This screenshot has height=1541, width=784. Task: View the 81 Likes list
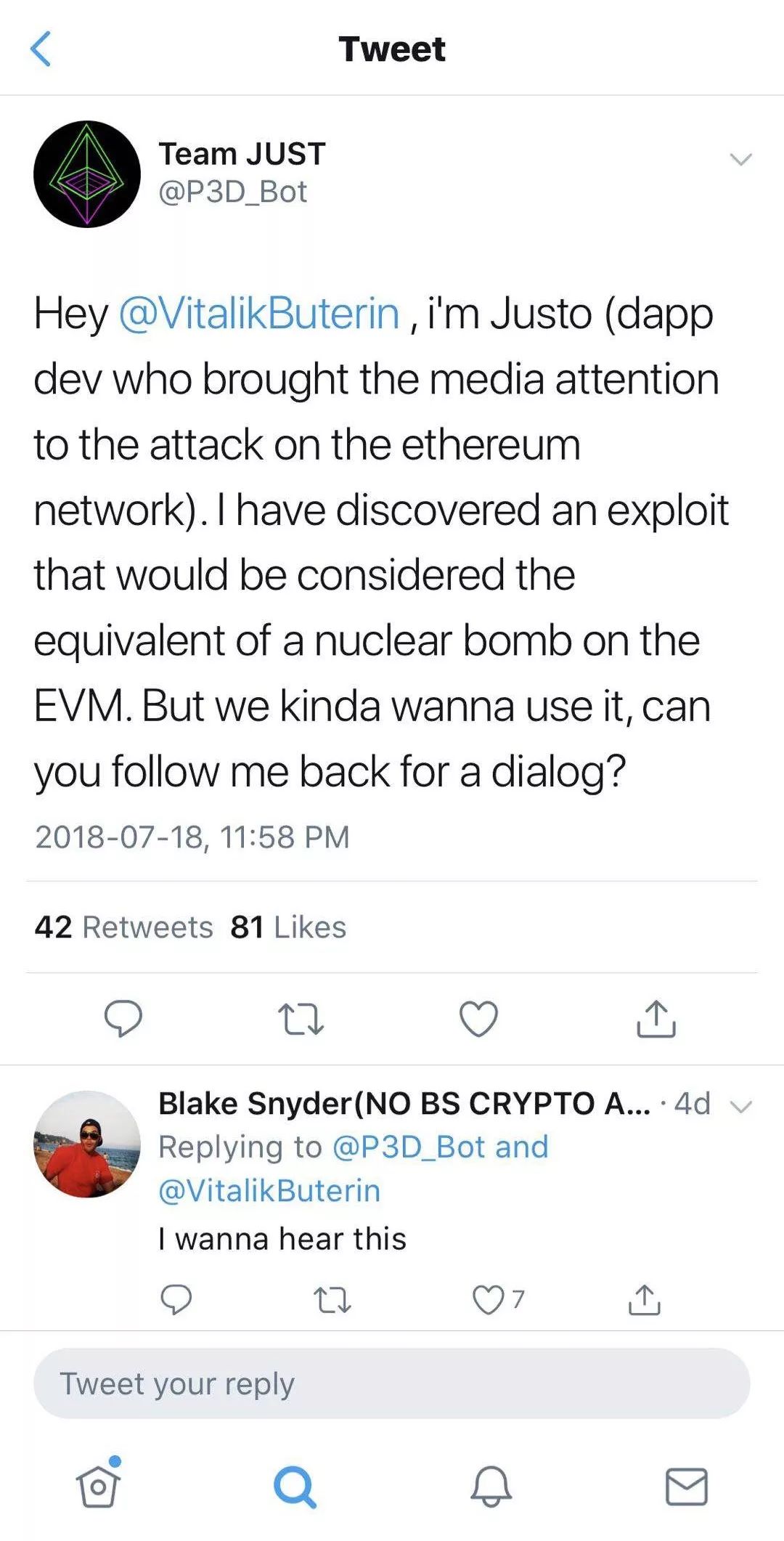tap(288, 927)
